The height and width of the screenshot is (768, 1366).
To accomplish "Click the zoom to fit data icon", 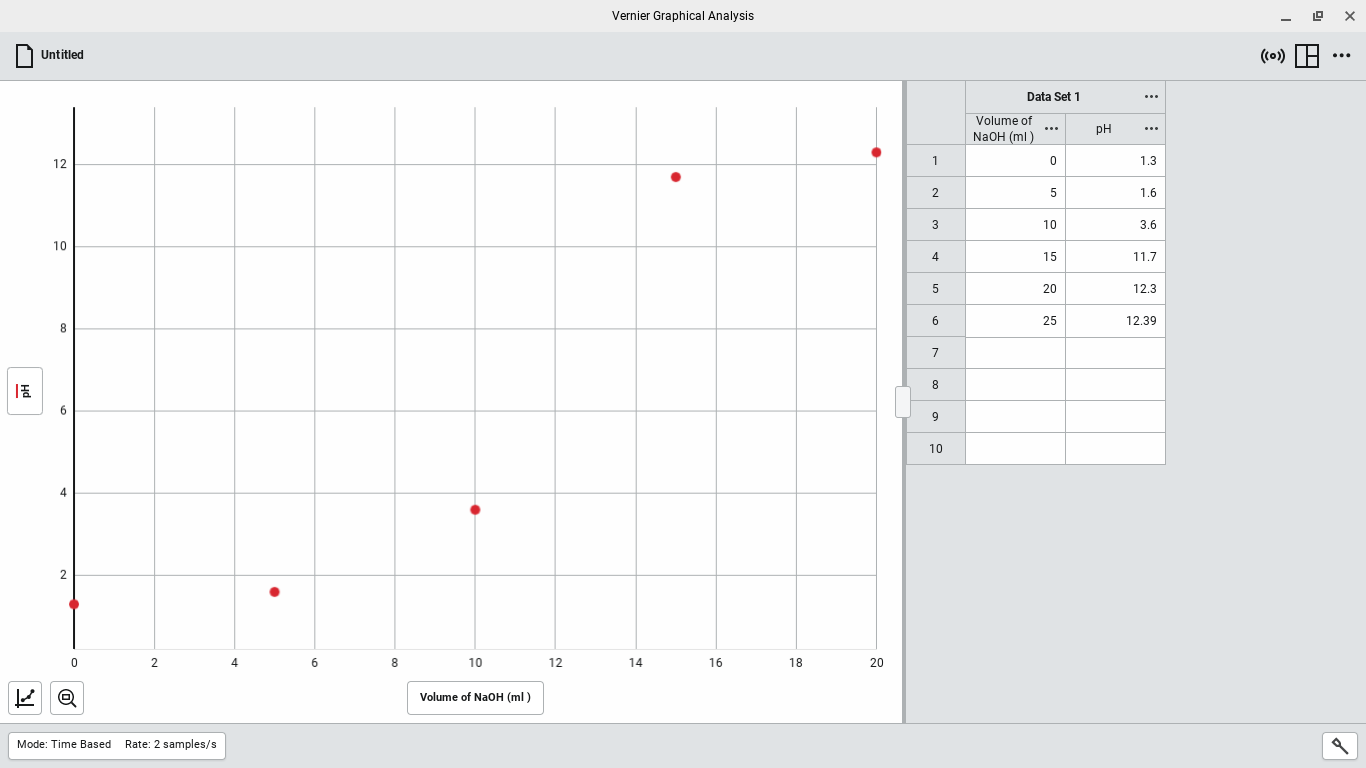I will click(x=67, y=698).
